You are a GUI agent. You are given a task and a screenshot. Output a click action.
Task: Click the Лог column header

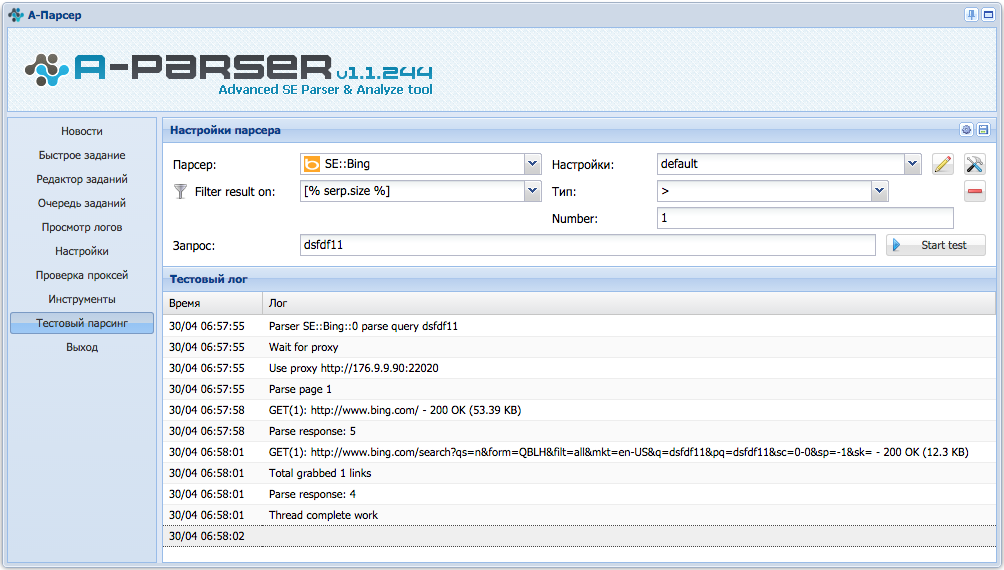[x=629, y=303]
